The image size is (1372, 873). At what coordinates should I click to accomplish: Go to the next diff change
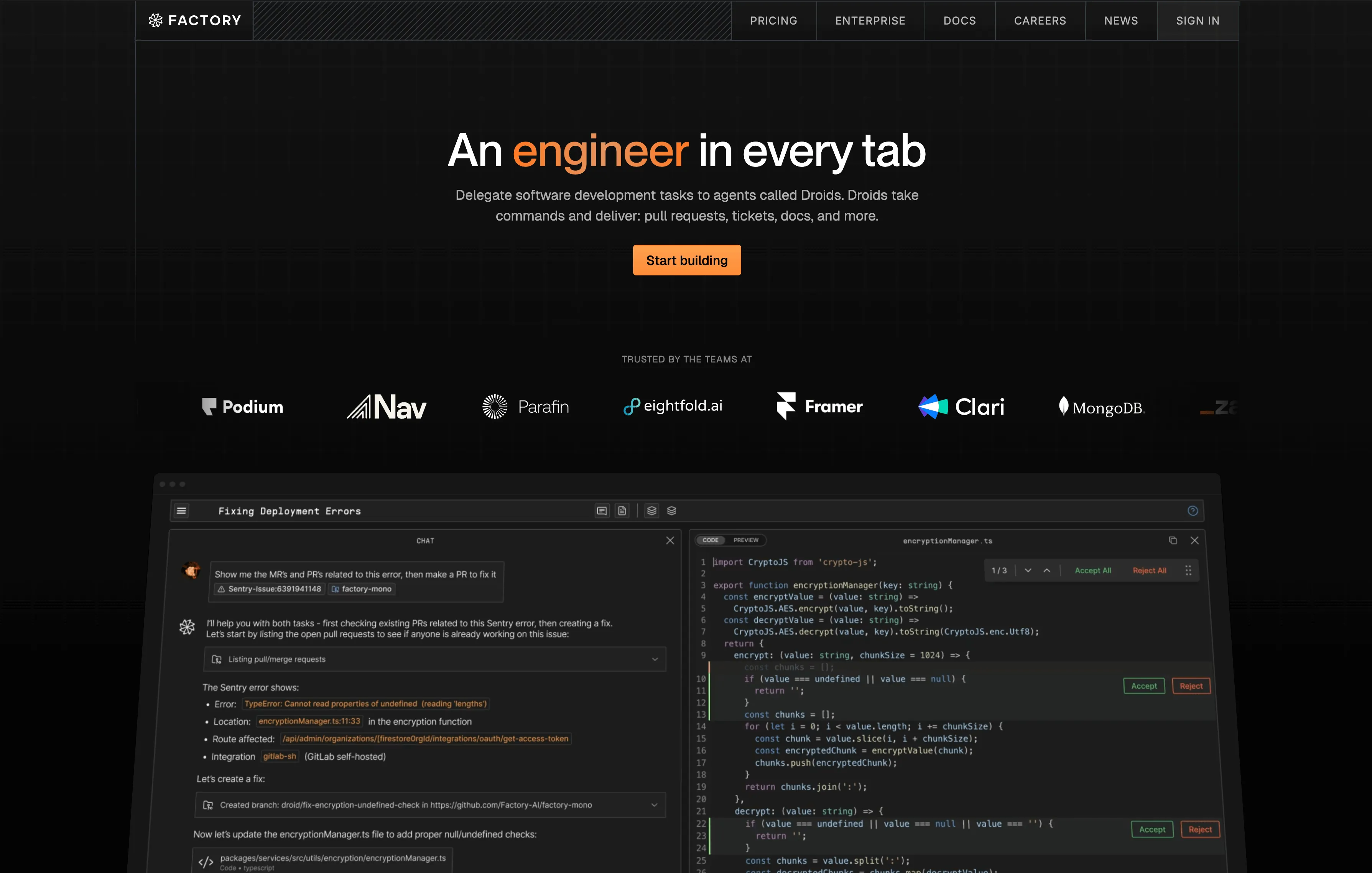point(1028,570)
